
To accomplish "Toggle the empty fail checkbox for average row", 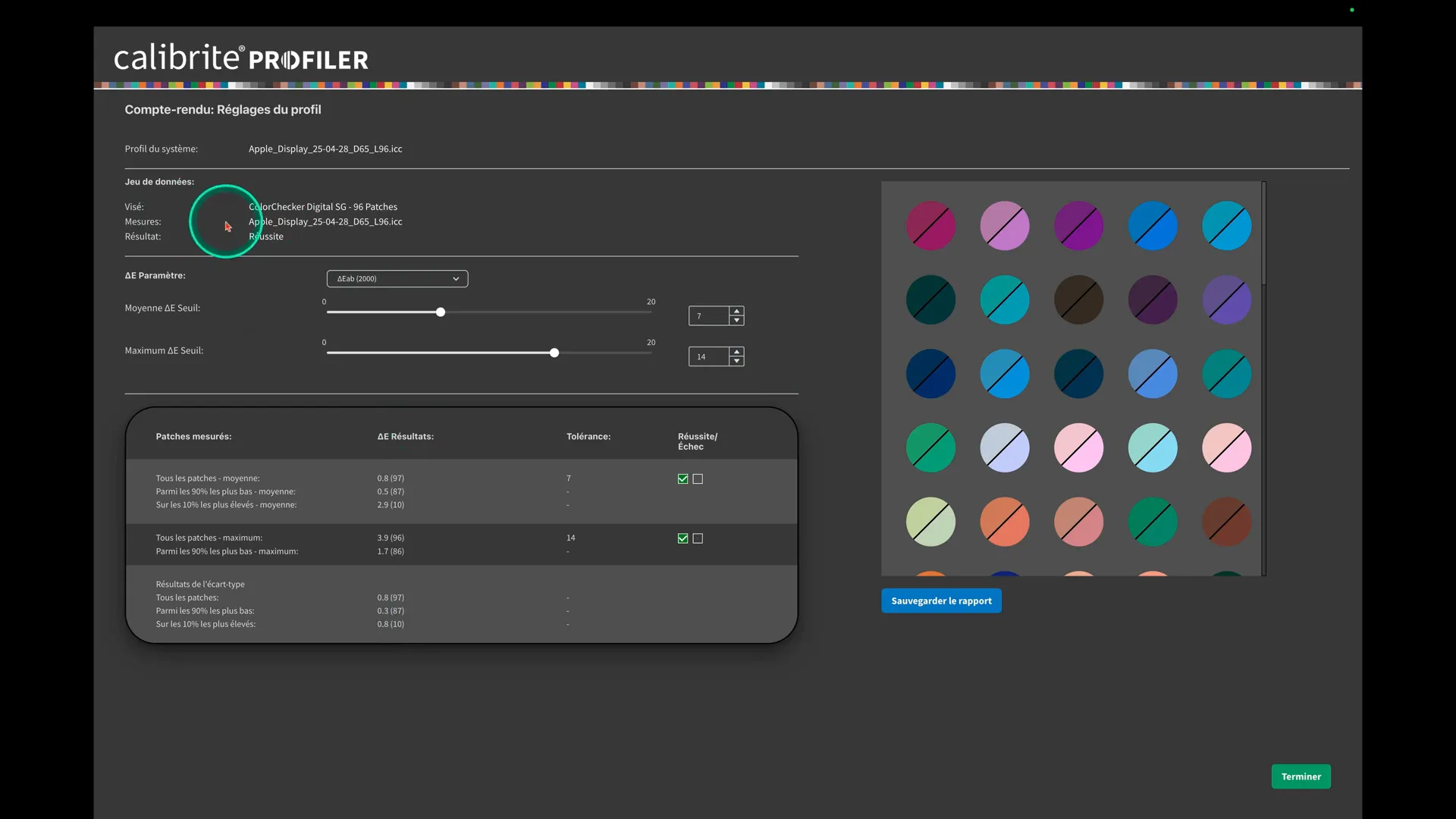I will (698, 479).
